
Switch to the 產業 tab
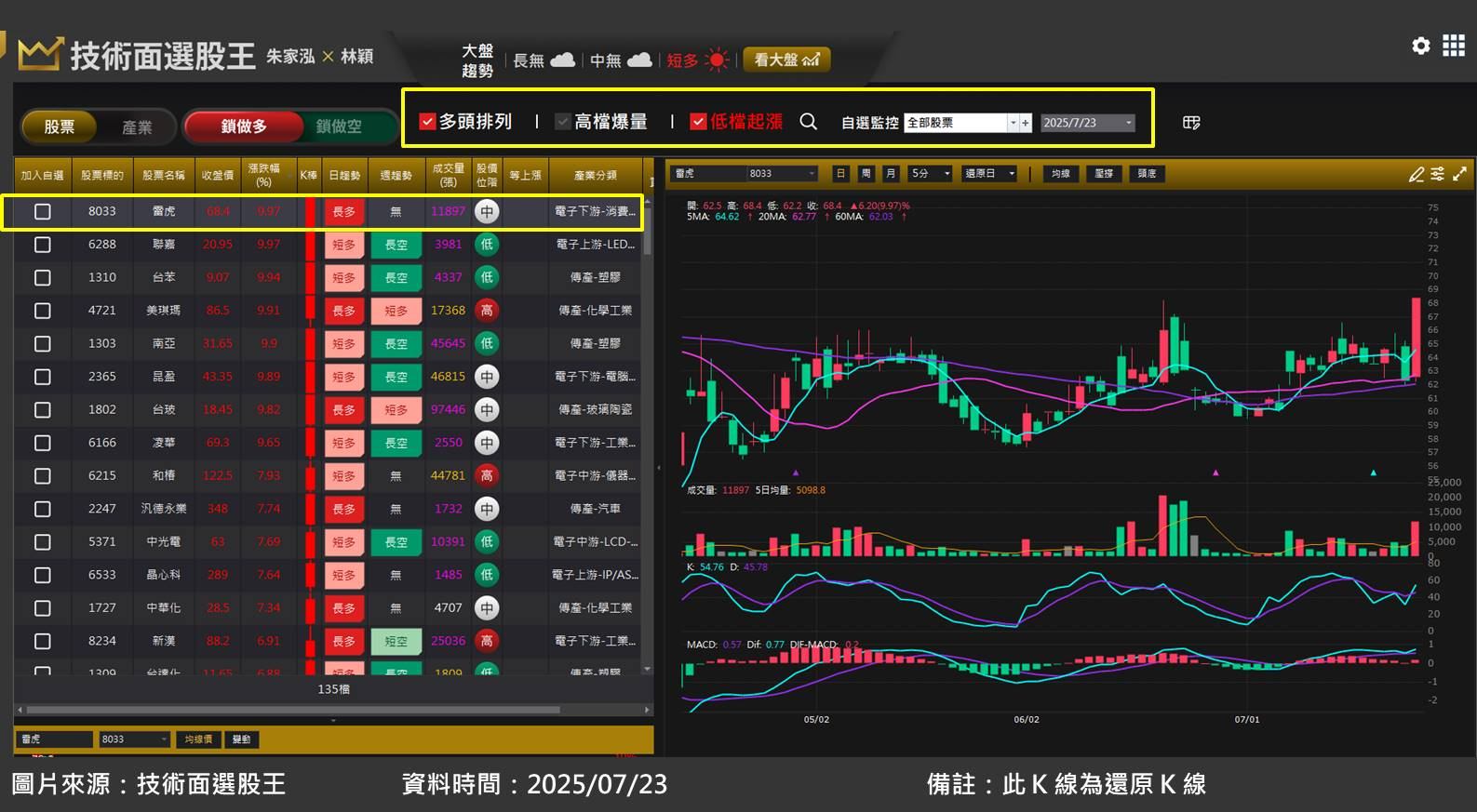(137, 127)
